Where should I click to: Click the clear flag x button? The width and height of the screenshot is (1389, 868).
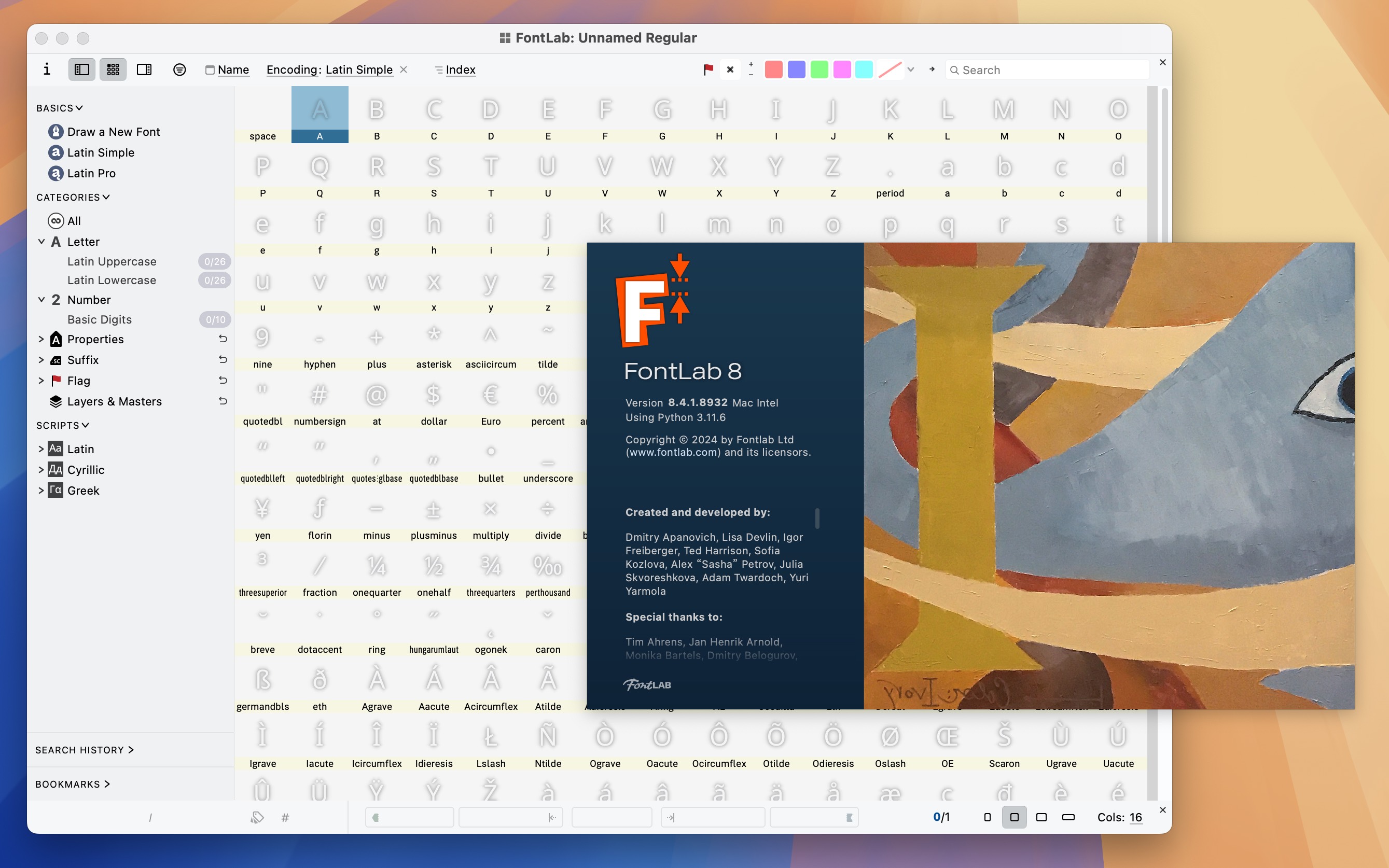pos(730,69)
